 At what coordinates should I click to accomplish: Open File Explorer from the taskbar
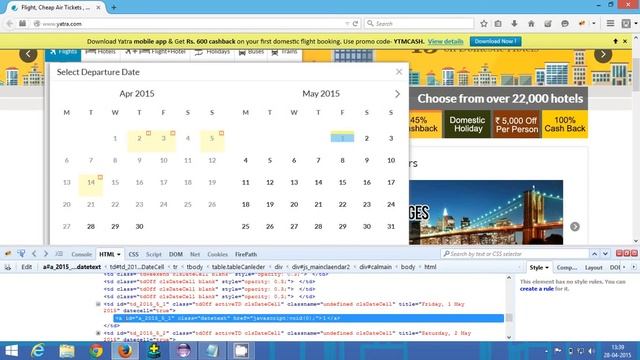pyautogui.click(x=67, y=351)
